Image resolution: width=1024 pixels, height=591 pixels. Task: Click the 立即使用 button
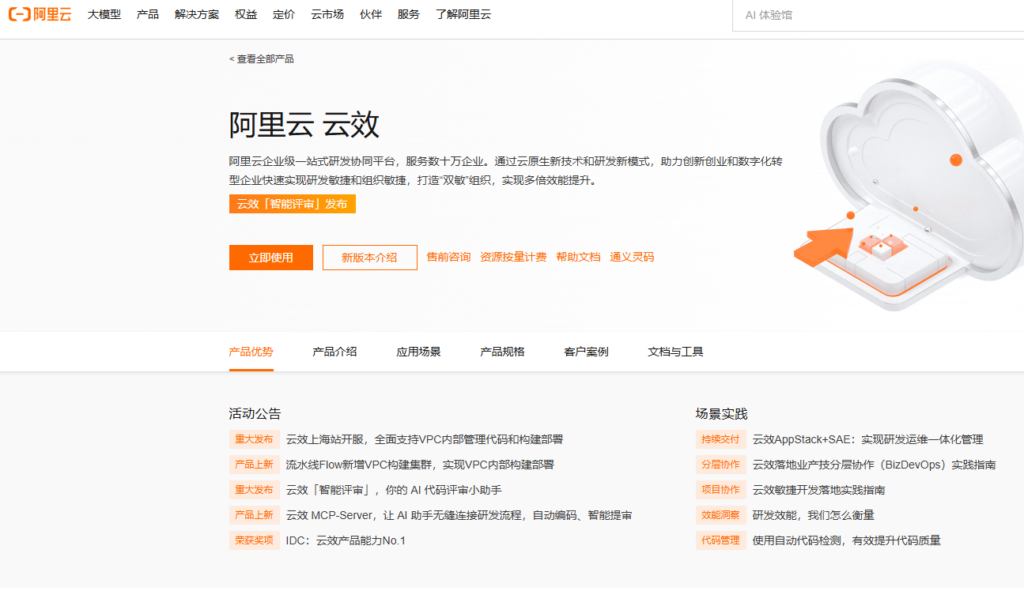click(271, 257)
